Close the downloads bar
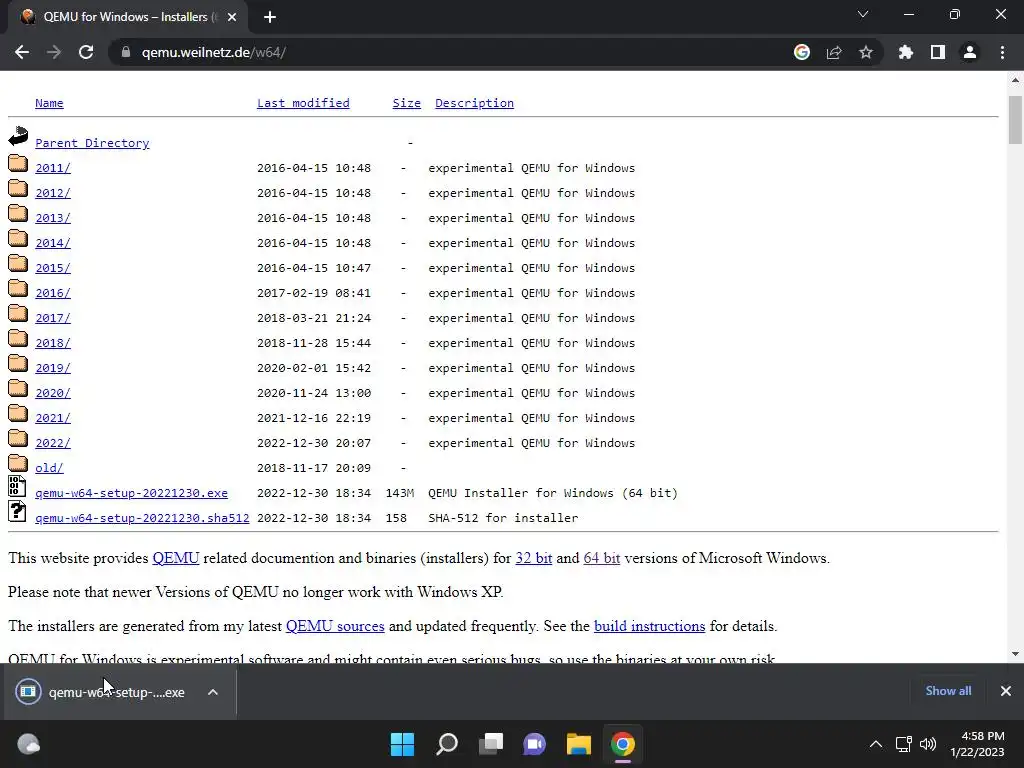 coord(1006,691)
